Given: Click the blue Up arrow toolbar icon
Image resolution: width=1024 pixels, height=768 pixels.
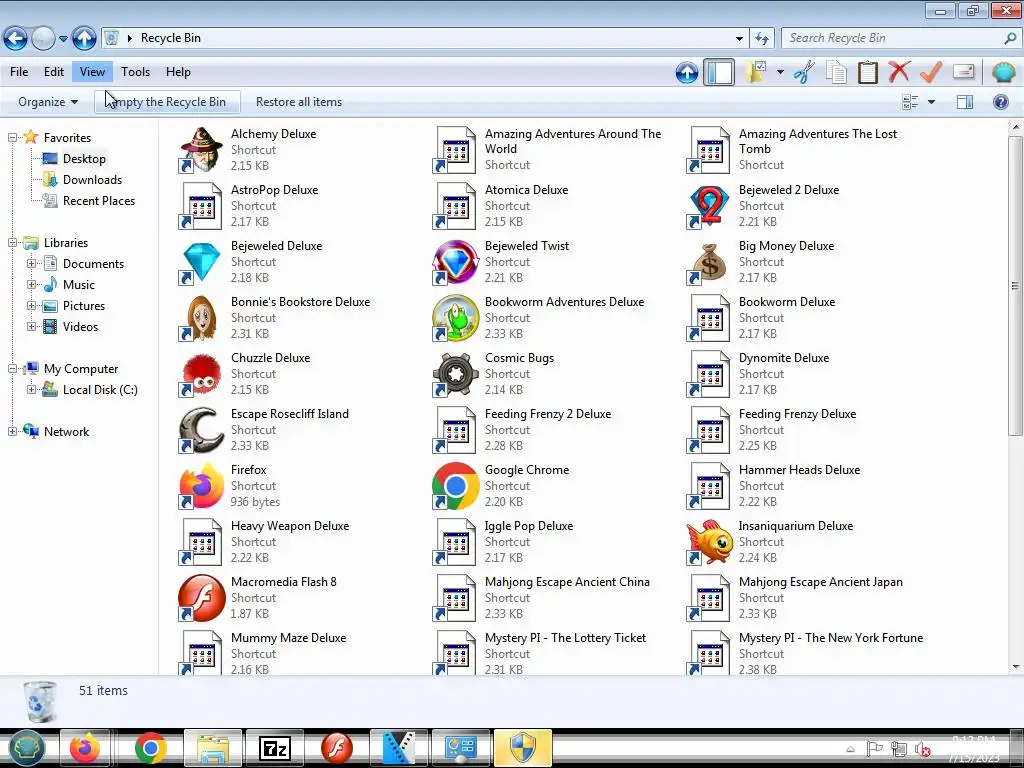Looking at the screenshot, I should pyautogui.click(x=686, y=72).
